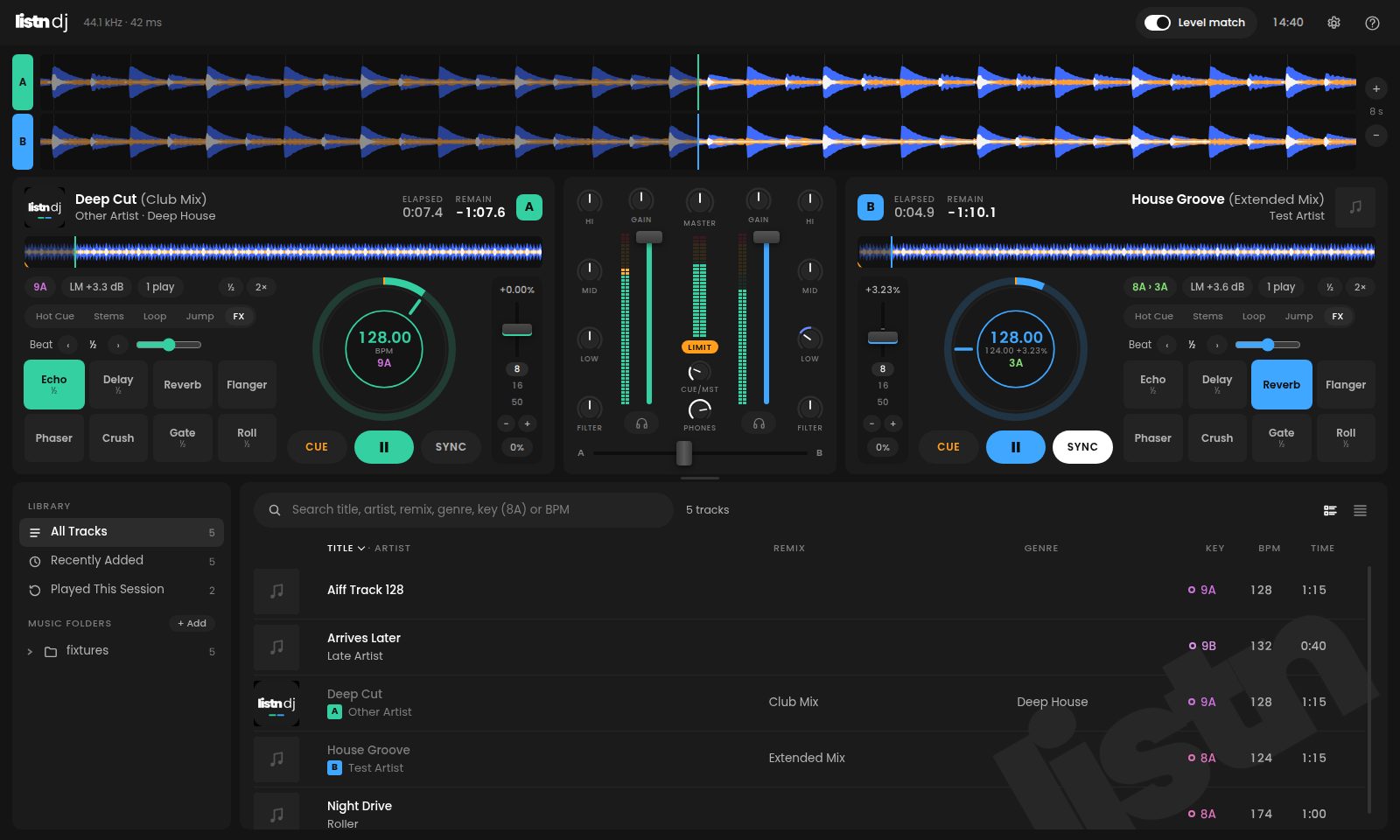This screenshot has height=840, width=1400.
Task: Pause deck A playback
Action: pyautogui.click(x=383, y=446)
